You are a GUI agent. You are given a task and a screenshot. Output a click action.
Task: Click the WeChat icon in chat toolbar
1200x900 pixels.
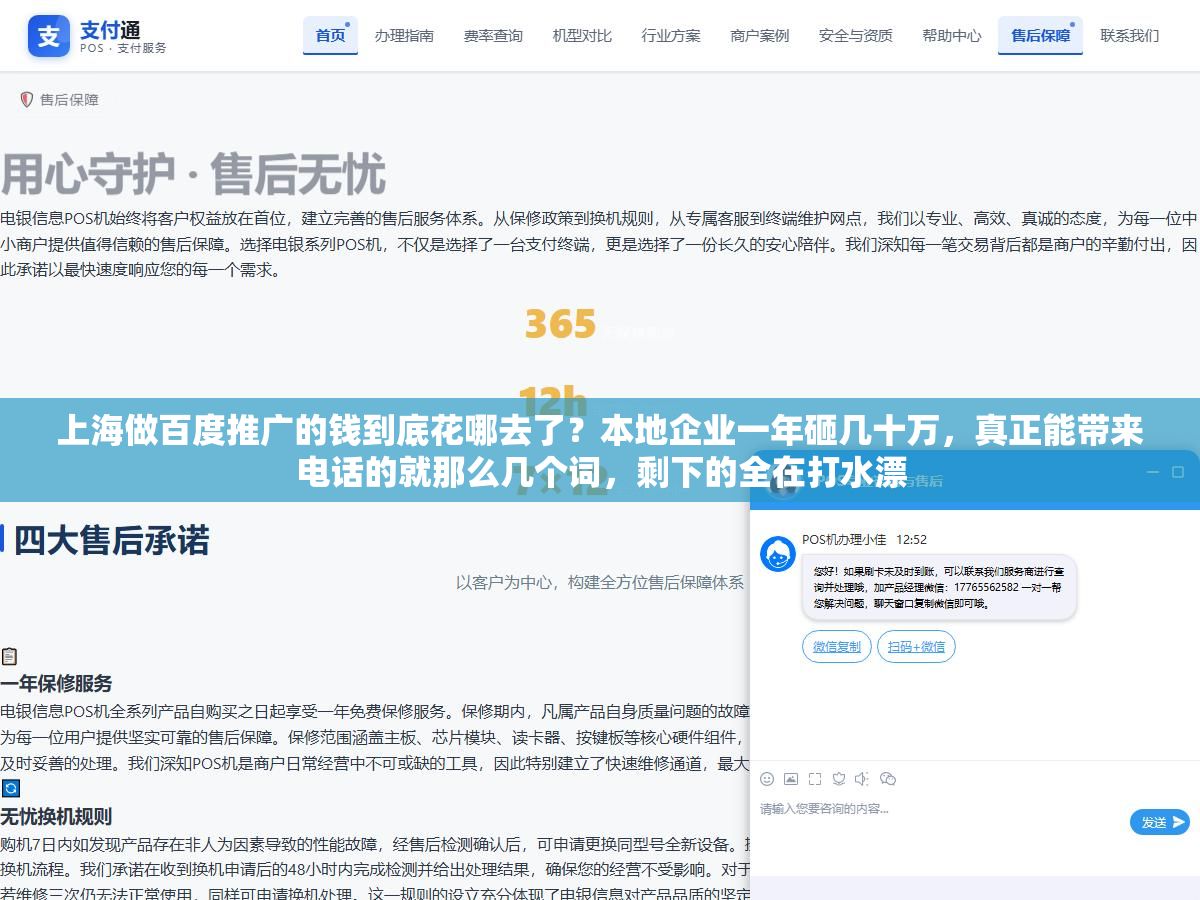pos(888,779)
